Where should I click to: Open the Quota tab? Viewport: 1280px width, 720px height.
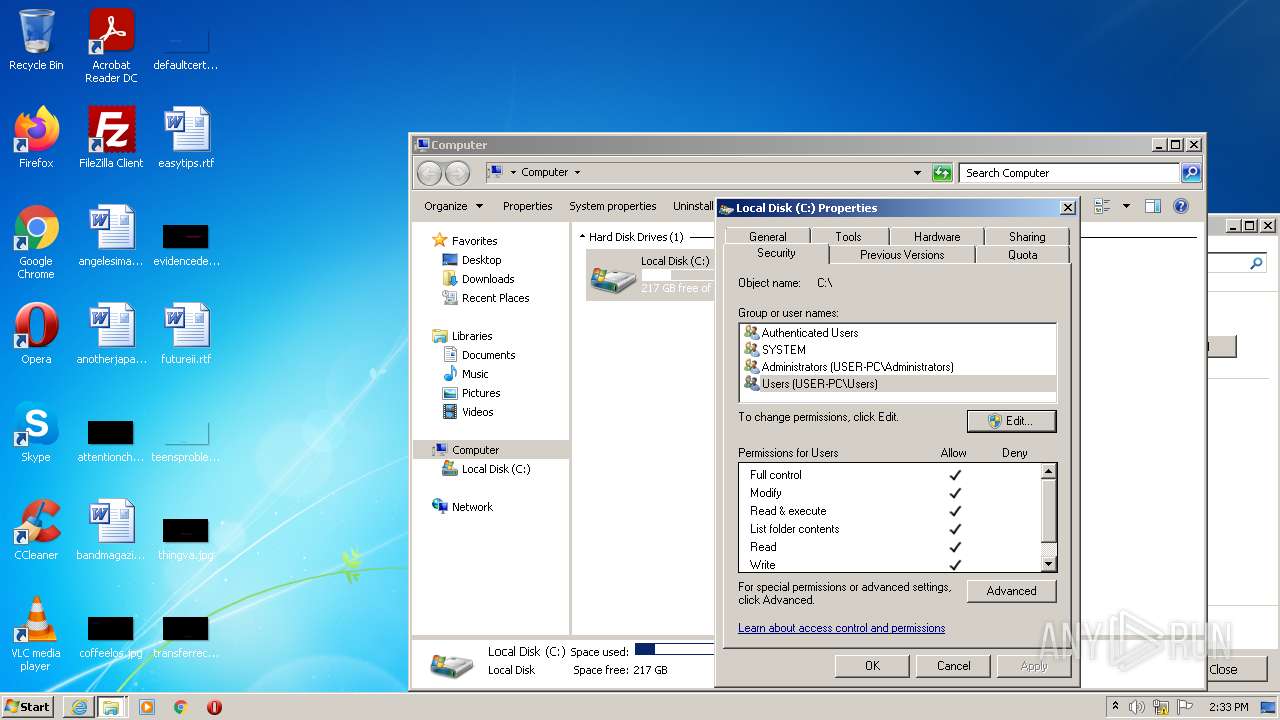(x=1022, y=255)
